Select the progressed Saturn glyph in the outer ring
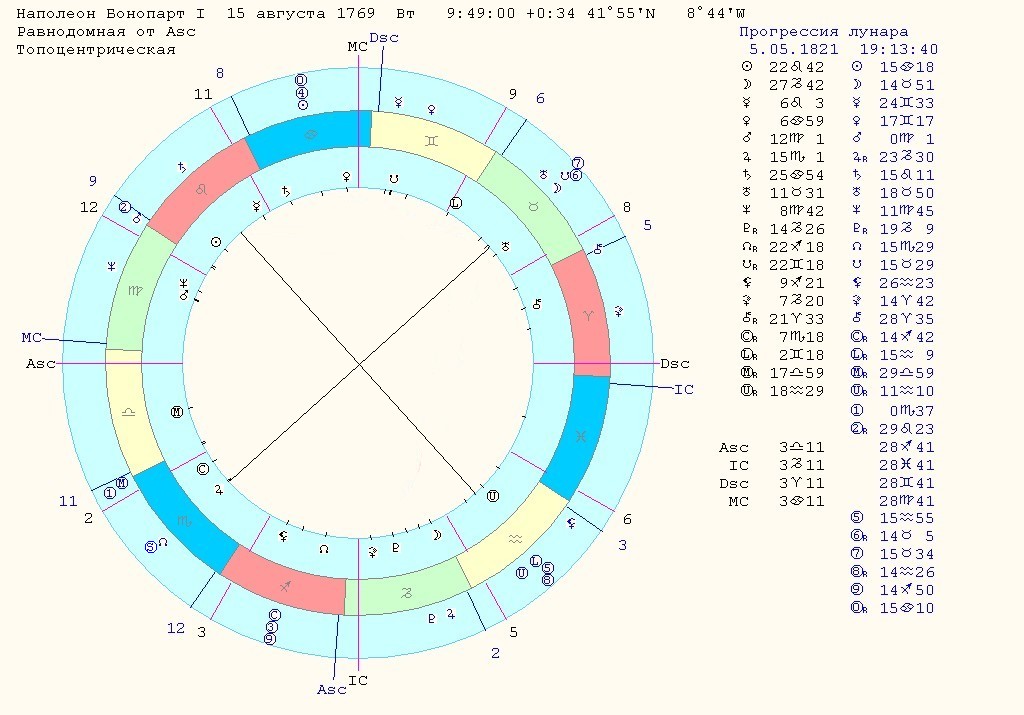 tap(182, 167)
